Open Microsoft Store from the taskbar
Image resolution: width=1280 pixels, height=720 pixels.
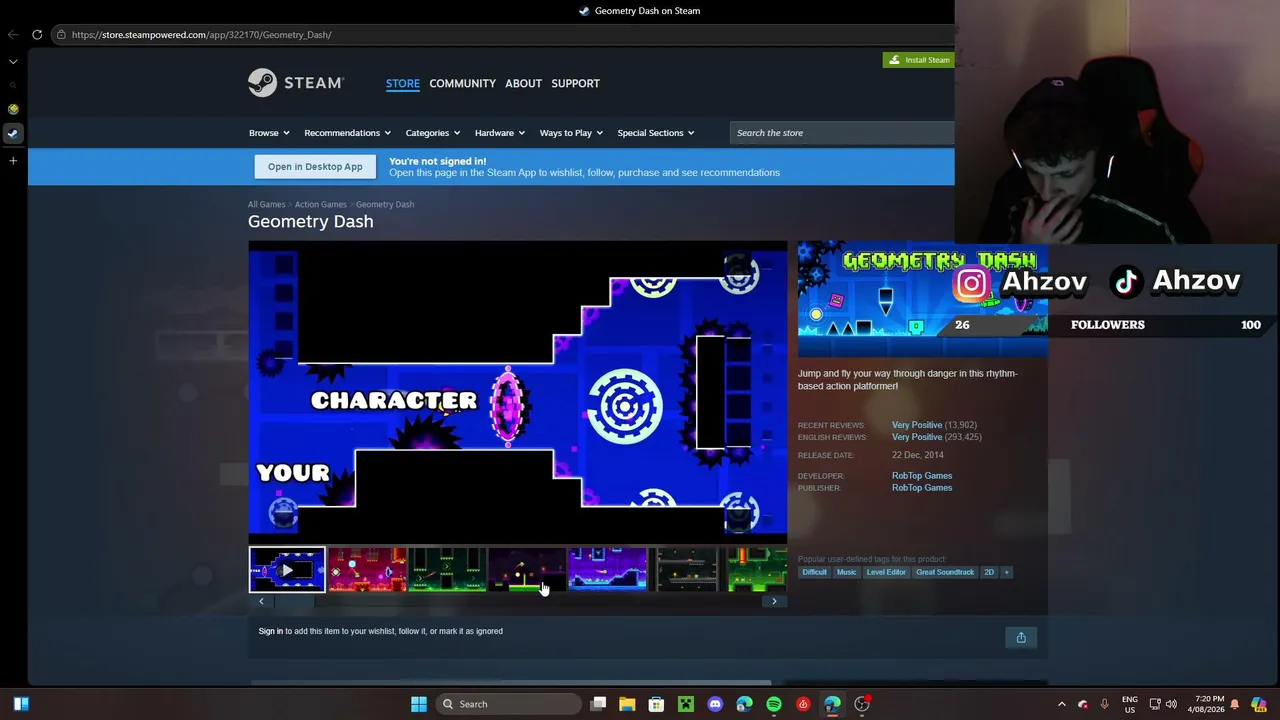pyautogui.click(x=656, y=704)
